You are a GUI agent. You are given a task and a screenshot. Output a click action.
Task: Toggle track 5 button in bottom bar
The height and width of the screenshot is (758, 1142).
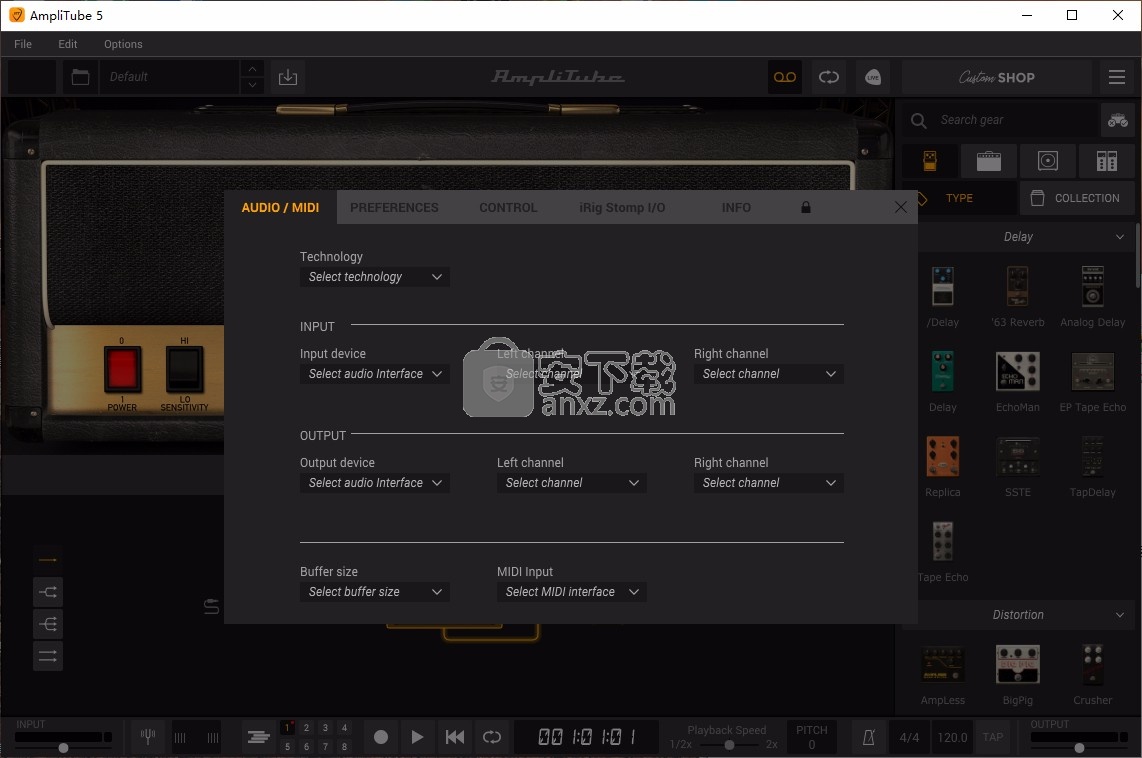[288, 746]
